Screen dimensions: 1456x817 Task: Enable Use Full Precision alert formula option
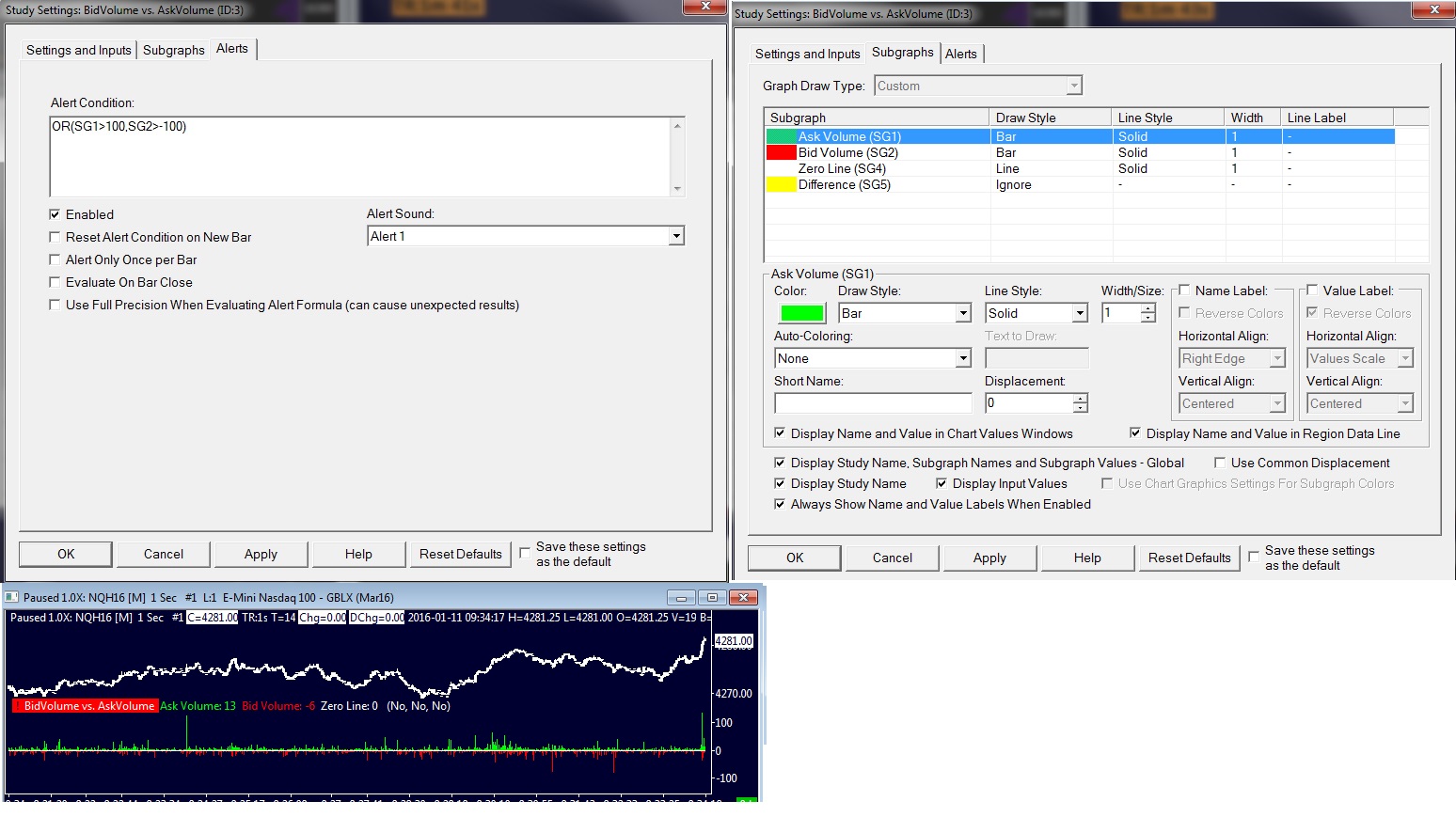point(55,305)
